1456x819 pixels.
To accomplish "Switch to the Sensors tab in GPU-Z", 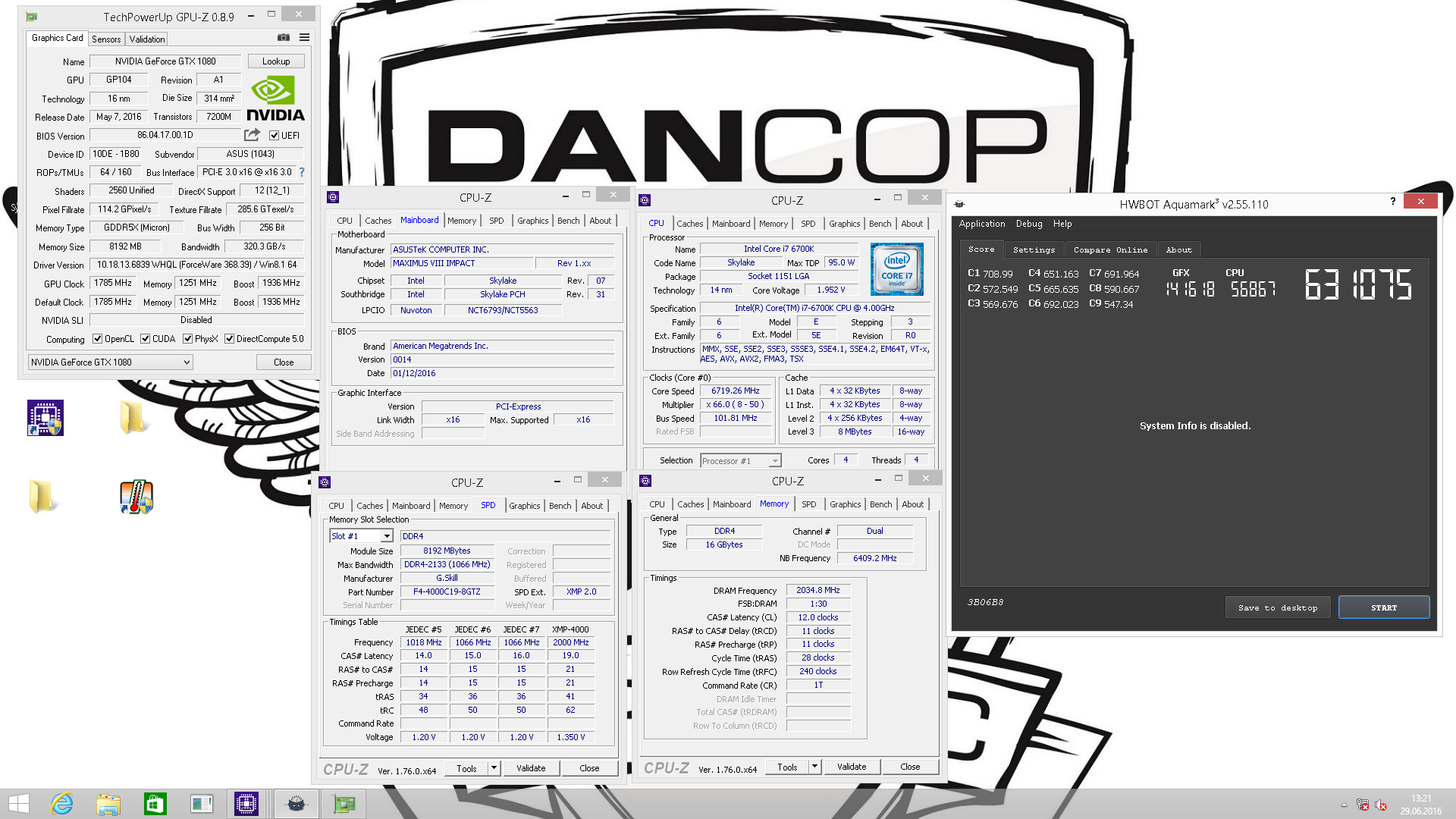I will 106,39.
